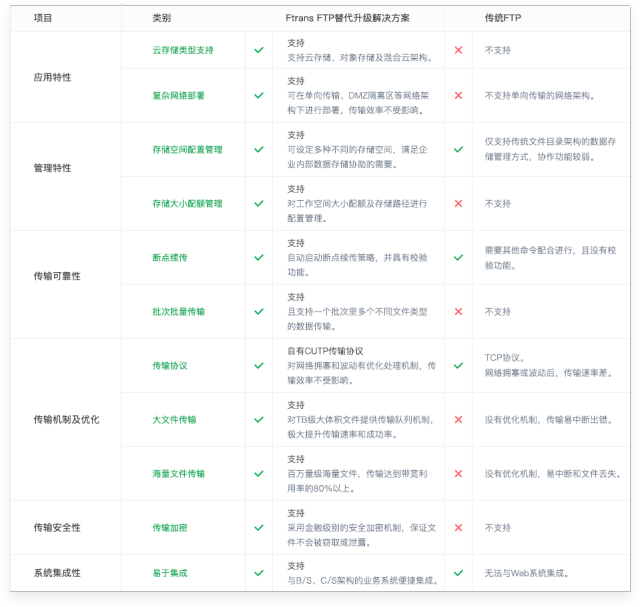Select the 系统集成性 group cell
This screenshot has height=607, width=640.
coord(57,573)
